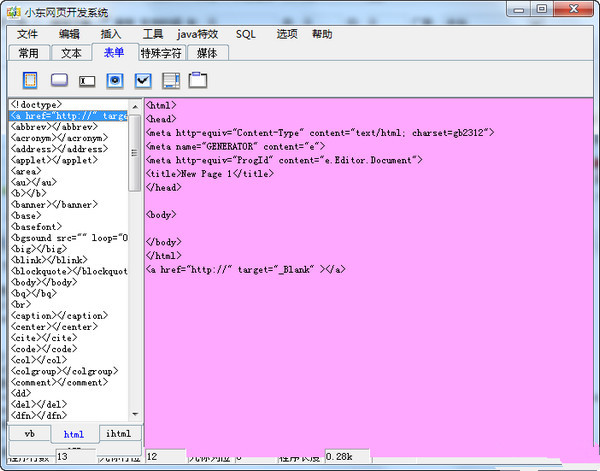
Task: Insert a text input field icon
Action: 86,80
